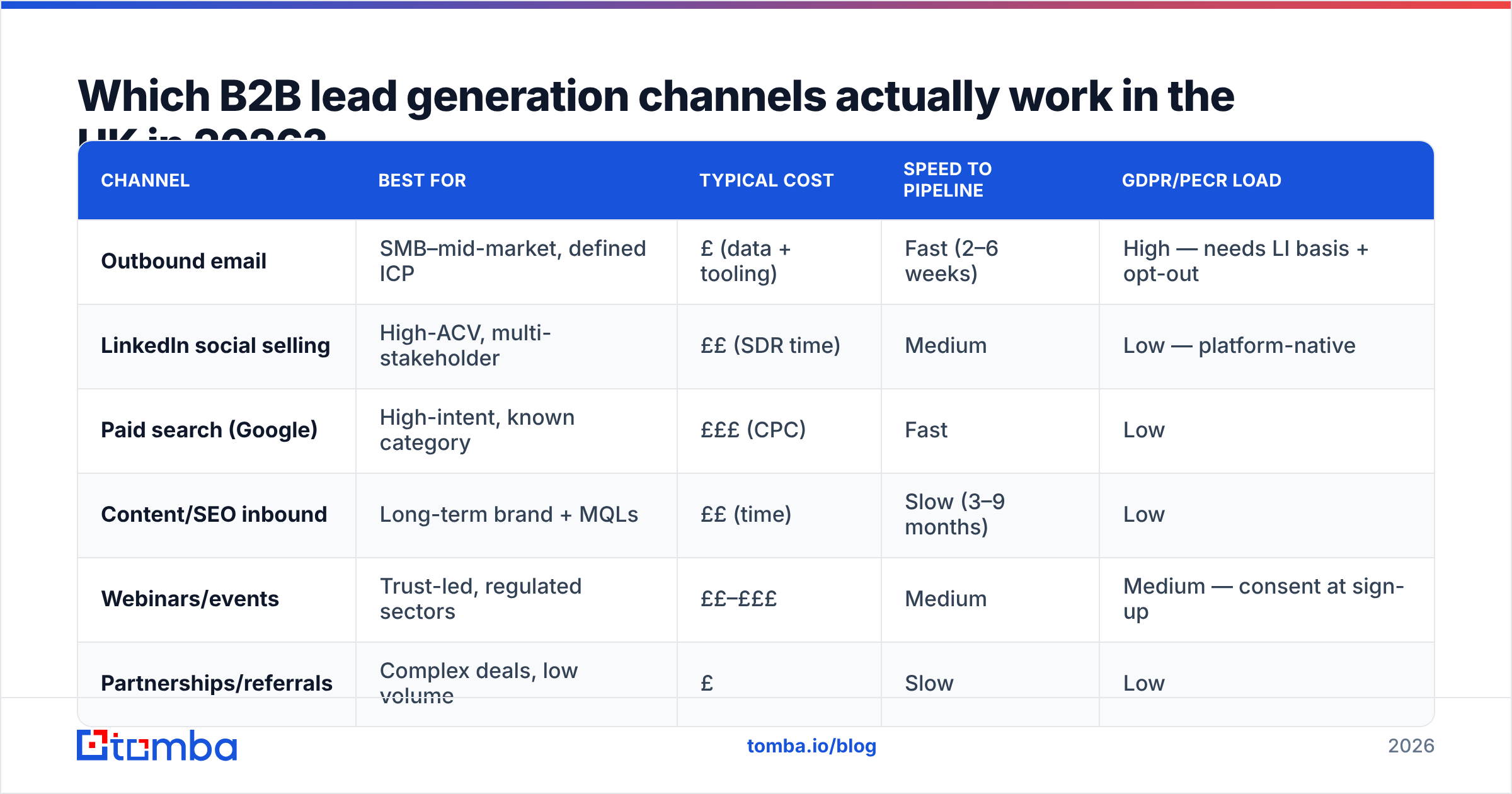Click the Partnerships/referrals row label
This screenshot has height=794, width=1512.
click(x=217, y=683)
